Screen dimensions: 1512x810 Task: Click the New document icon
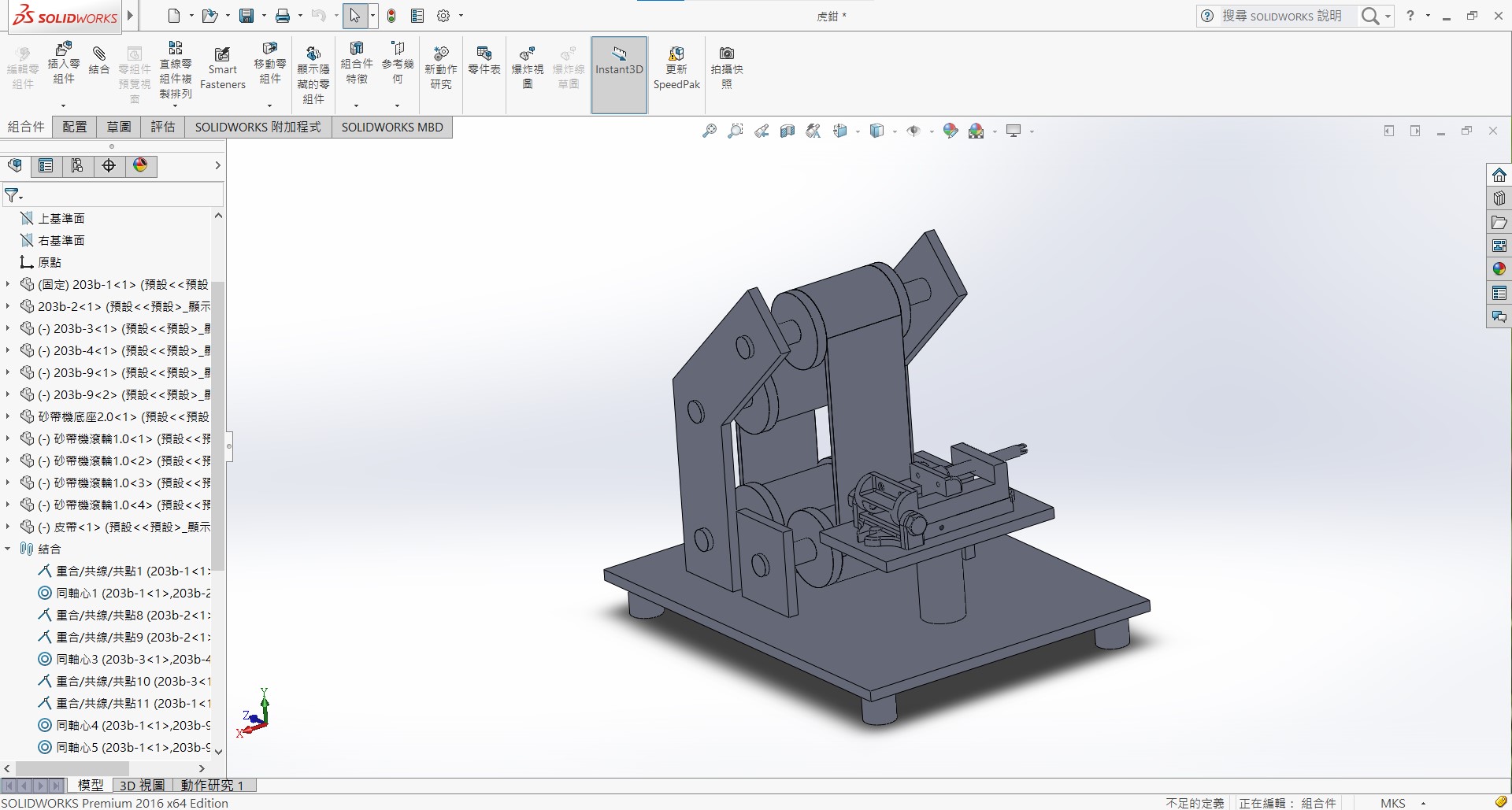[x=175, y=16]
